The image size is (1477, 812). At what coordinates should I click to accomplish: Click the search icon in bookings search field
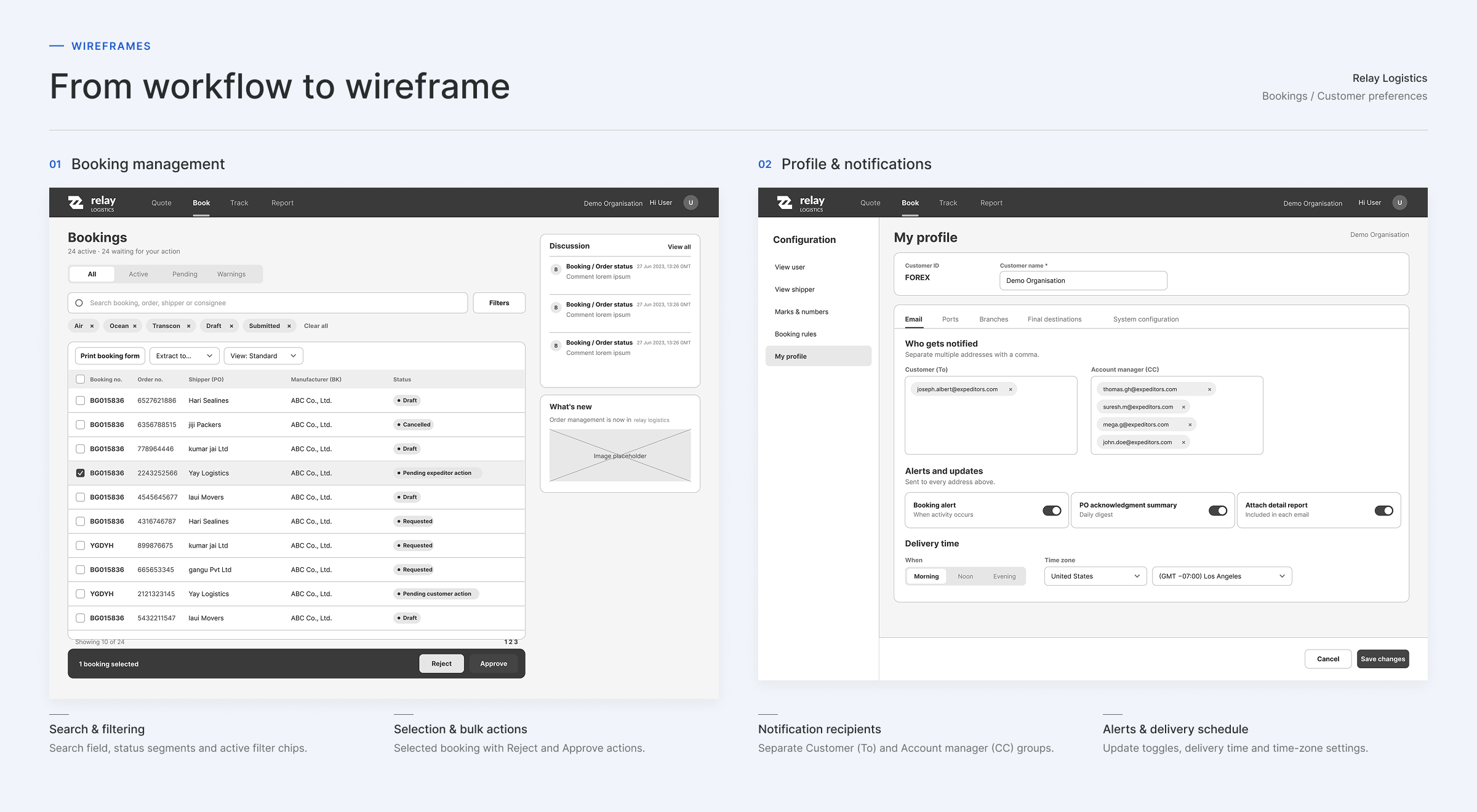(79, 303)
